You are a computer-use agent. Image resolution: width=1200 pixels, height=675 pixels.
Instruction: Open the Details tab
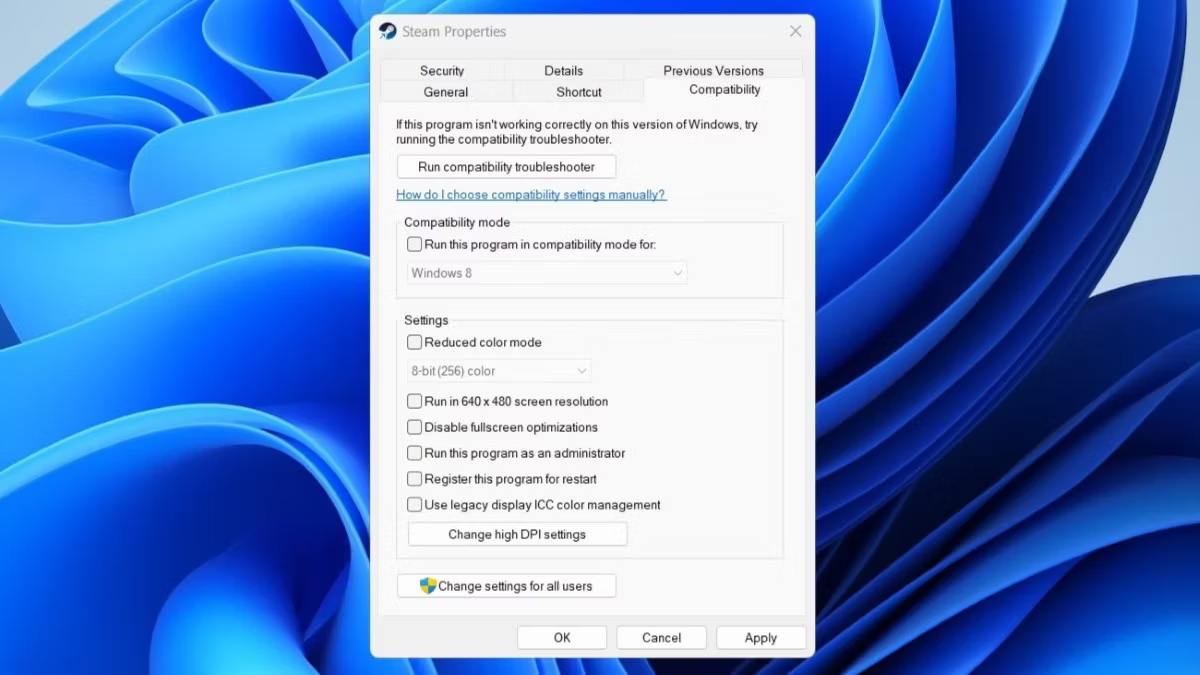click(x=564, y=71)
